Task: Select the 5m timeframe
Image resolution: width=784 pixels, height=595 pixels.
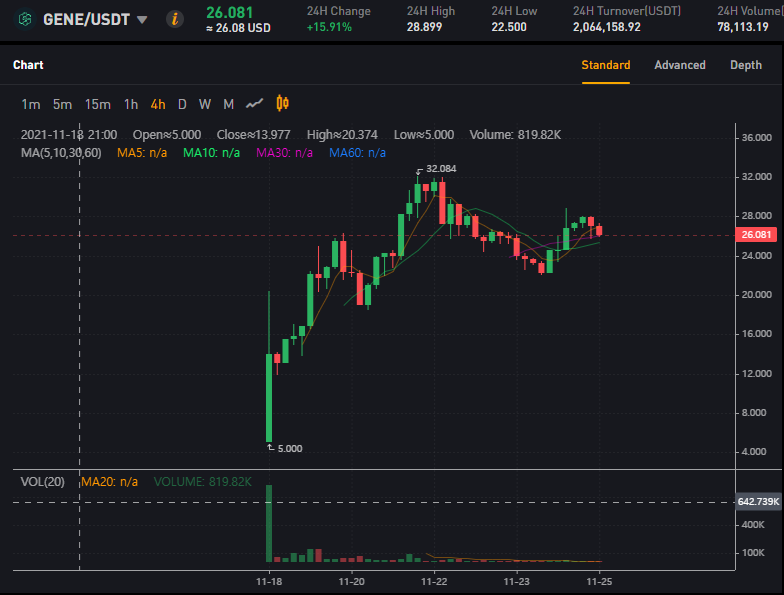Action: [x=62, y=104]
